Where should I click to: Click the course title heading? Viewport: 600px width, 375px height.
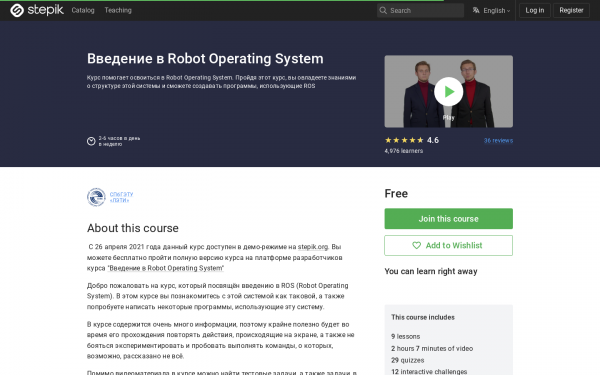(205, 59)
